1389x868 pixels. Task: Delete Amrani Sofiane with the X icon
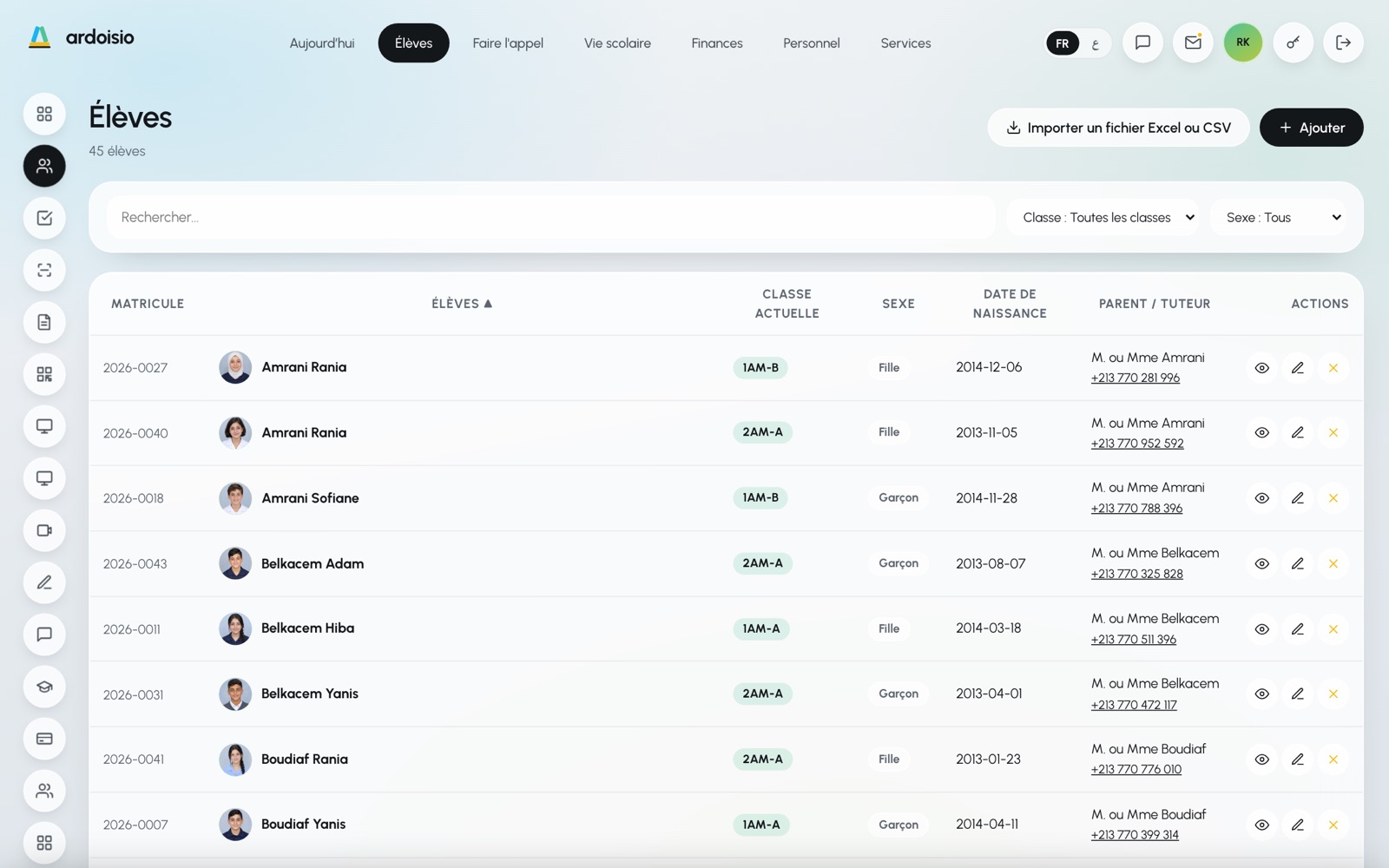click(x=1333, y=498)
